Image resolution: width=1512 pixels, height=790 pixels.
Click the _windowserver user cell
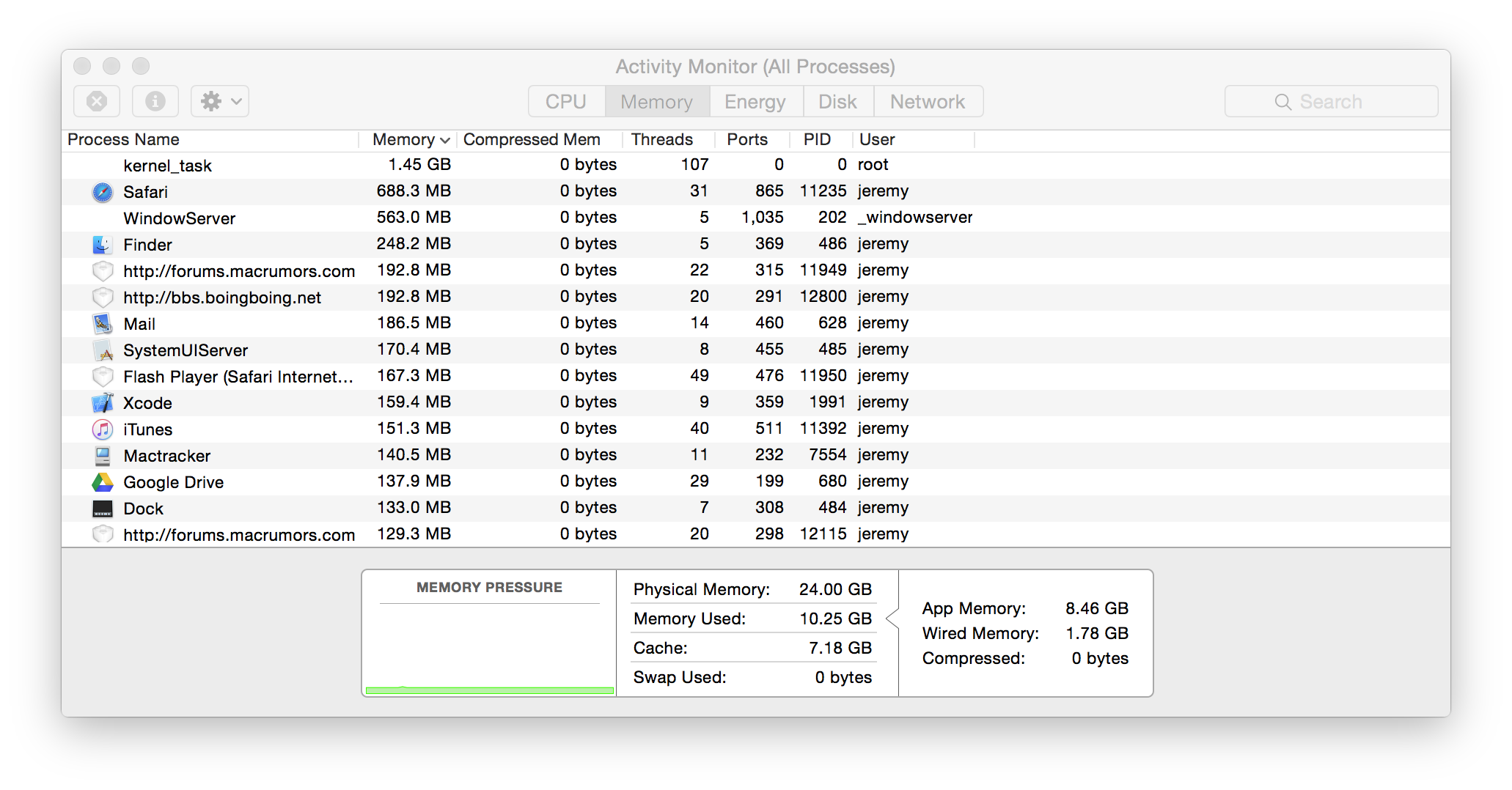pyautogui.click(x=915, y=217)
